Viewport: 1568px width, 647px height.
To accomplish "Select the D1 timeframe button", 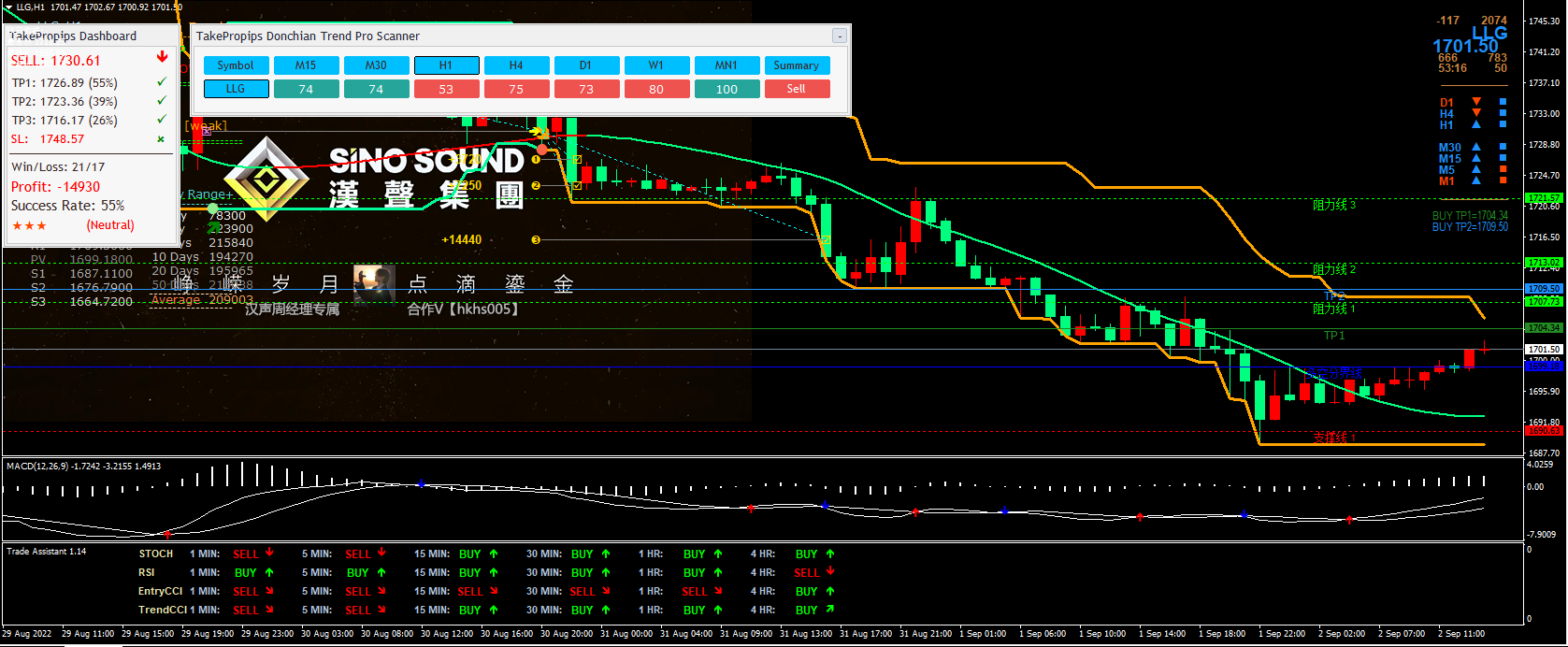I will coord(586,65).
